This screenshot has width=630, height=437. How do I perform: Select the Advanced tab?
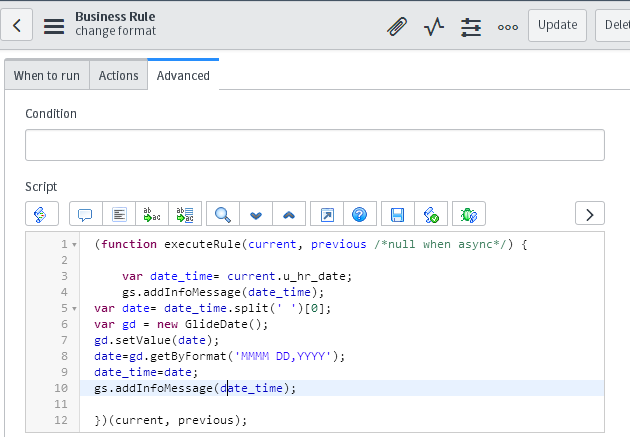183,76
